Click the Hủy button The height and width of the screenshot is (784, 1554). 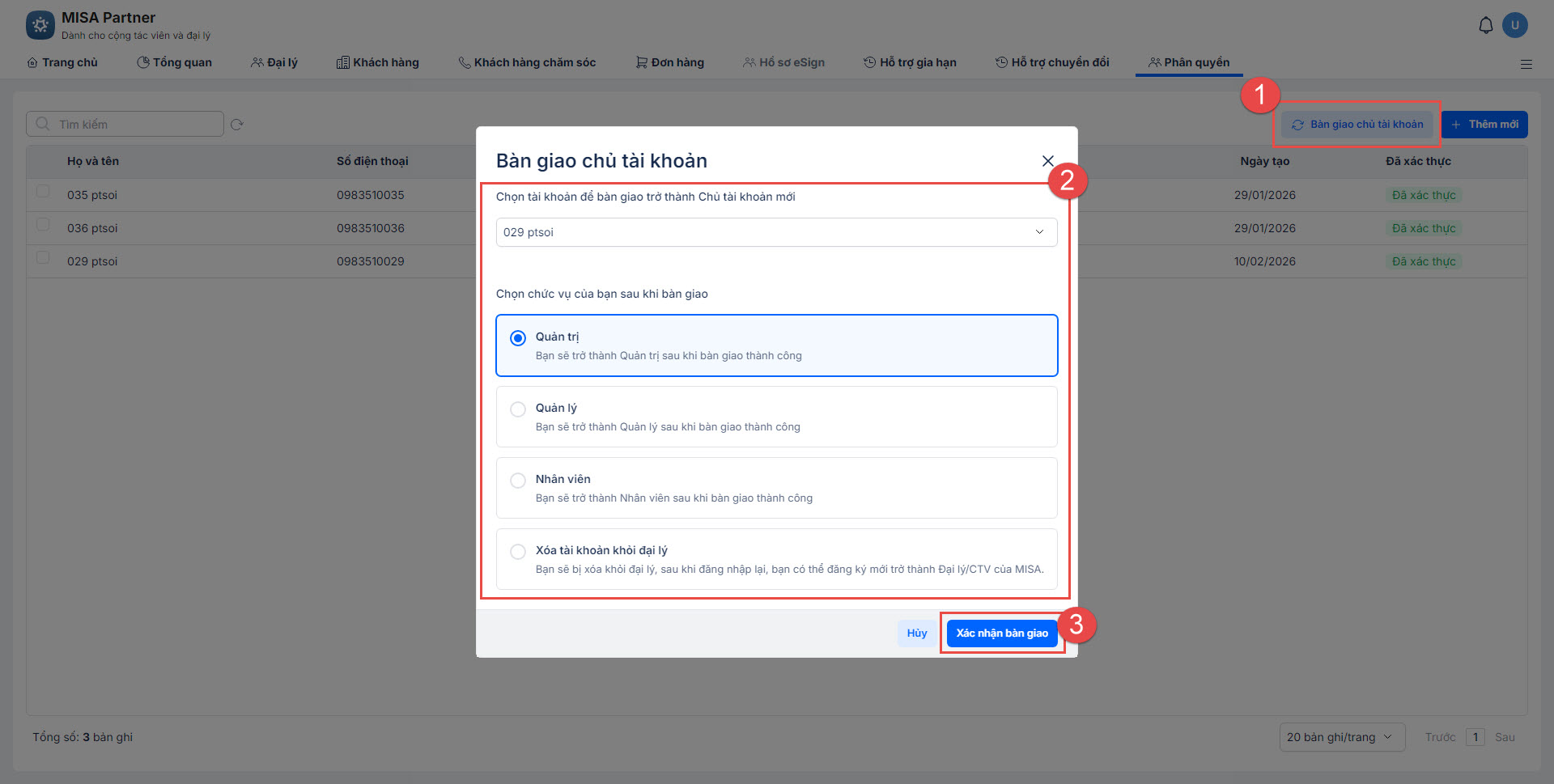916,634
